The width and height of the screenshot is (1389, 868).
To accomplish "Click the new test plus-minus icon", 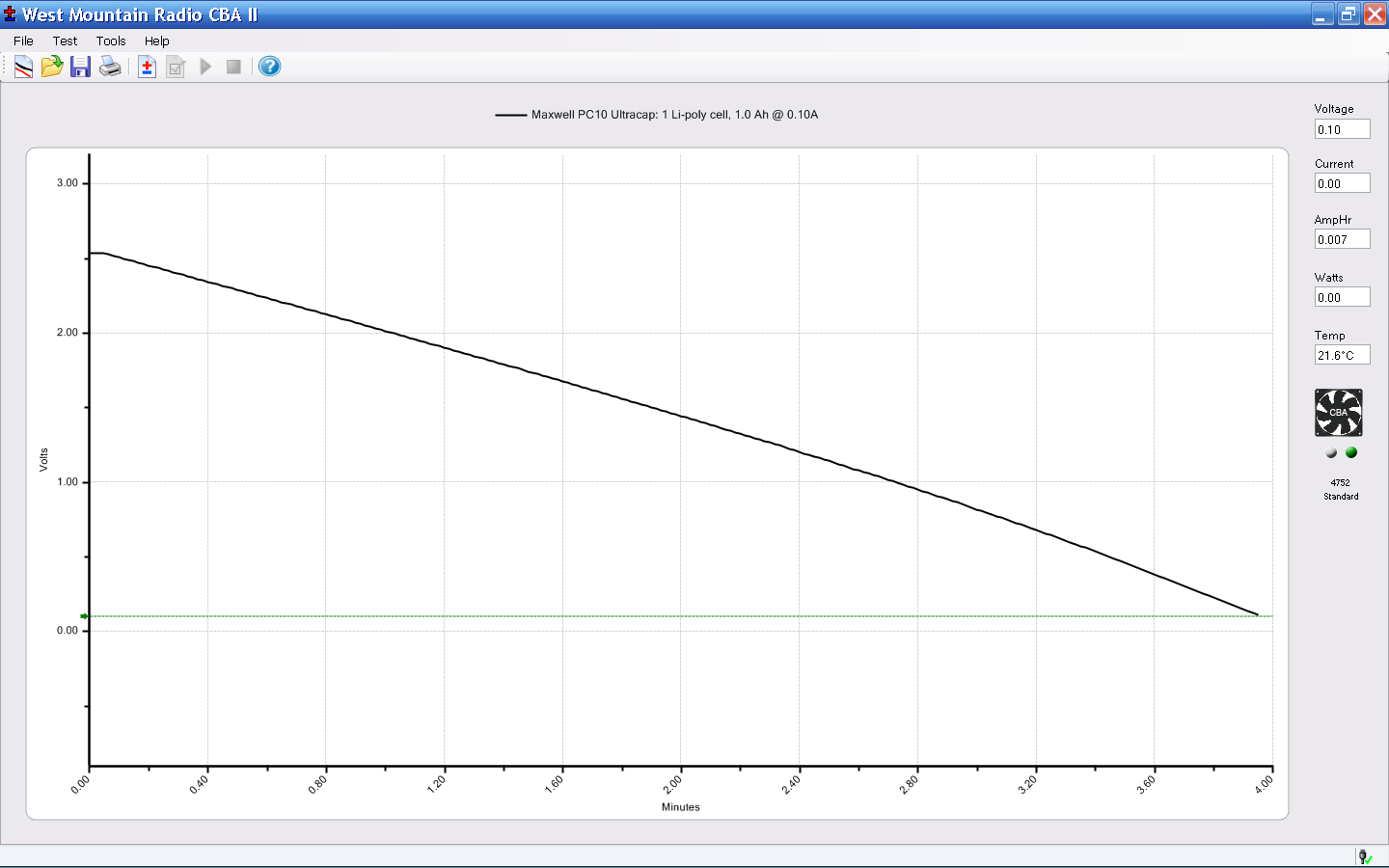I will (x=147, y=67).
